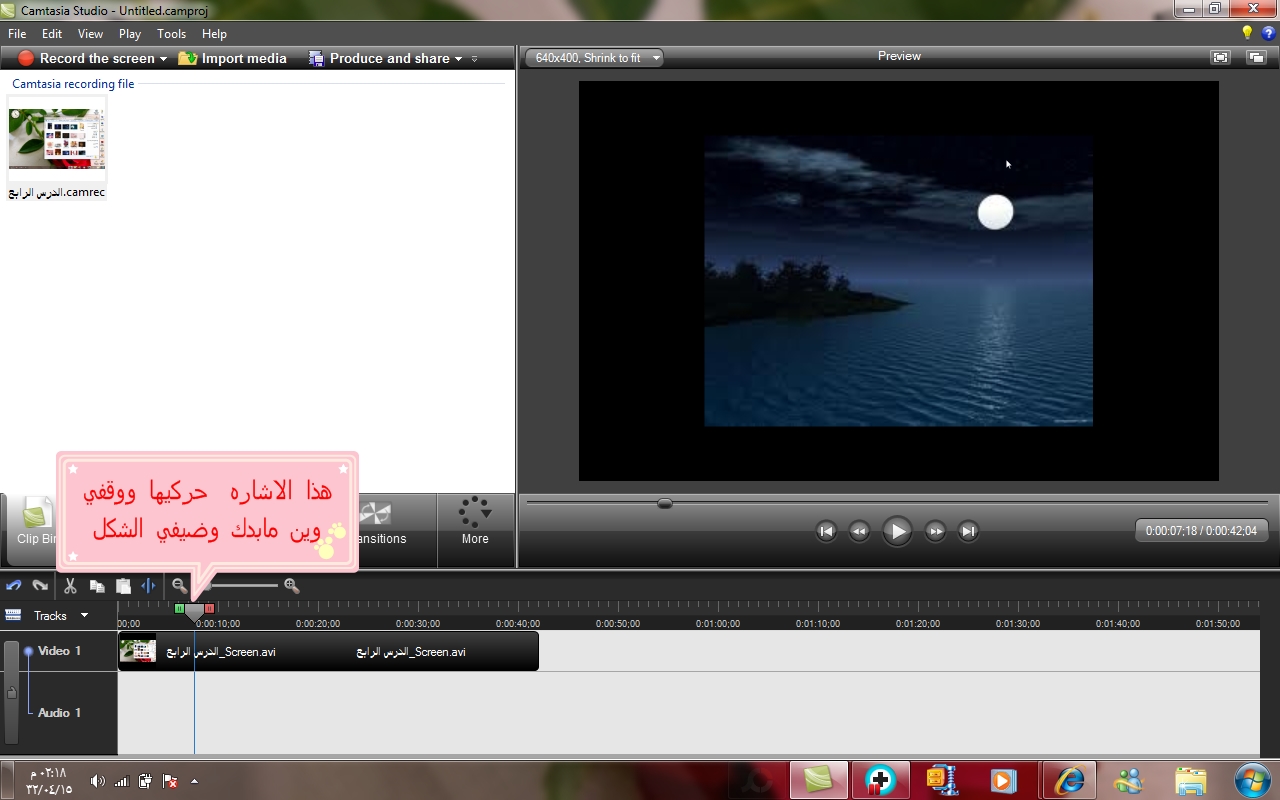Open the Edit menu

pyautogui.click(x=52, y=34)
